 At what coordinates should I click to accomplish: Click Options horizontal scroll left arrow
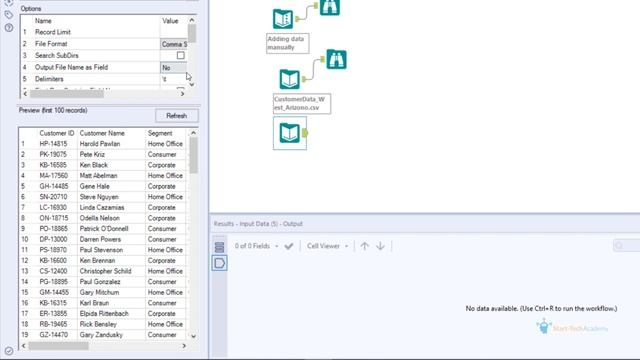pyautogui.click(x=25, y=94)
